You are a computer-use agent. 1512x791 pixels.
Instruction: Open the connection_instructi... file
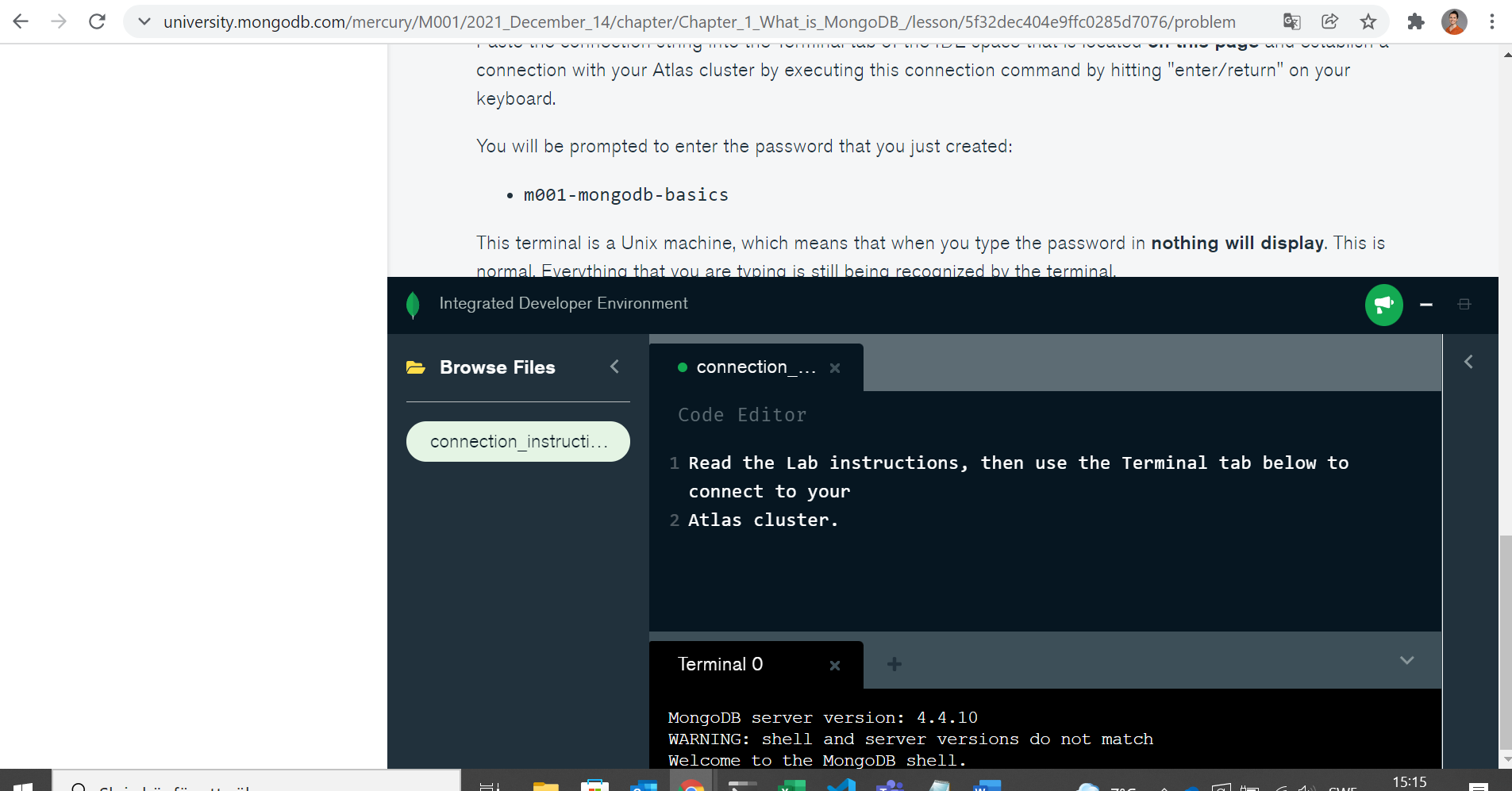517,441
